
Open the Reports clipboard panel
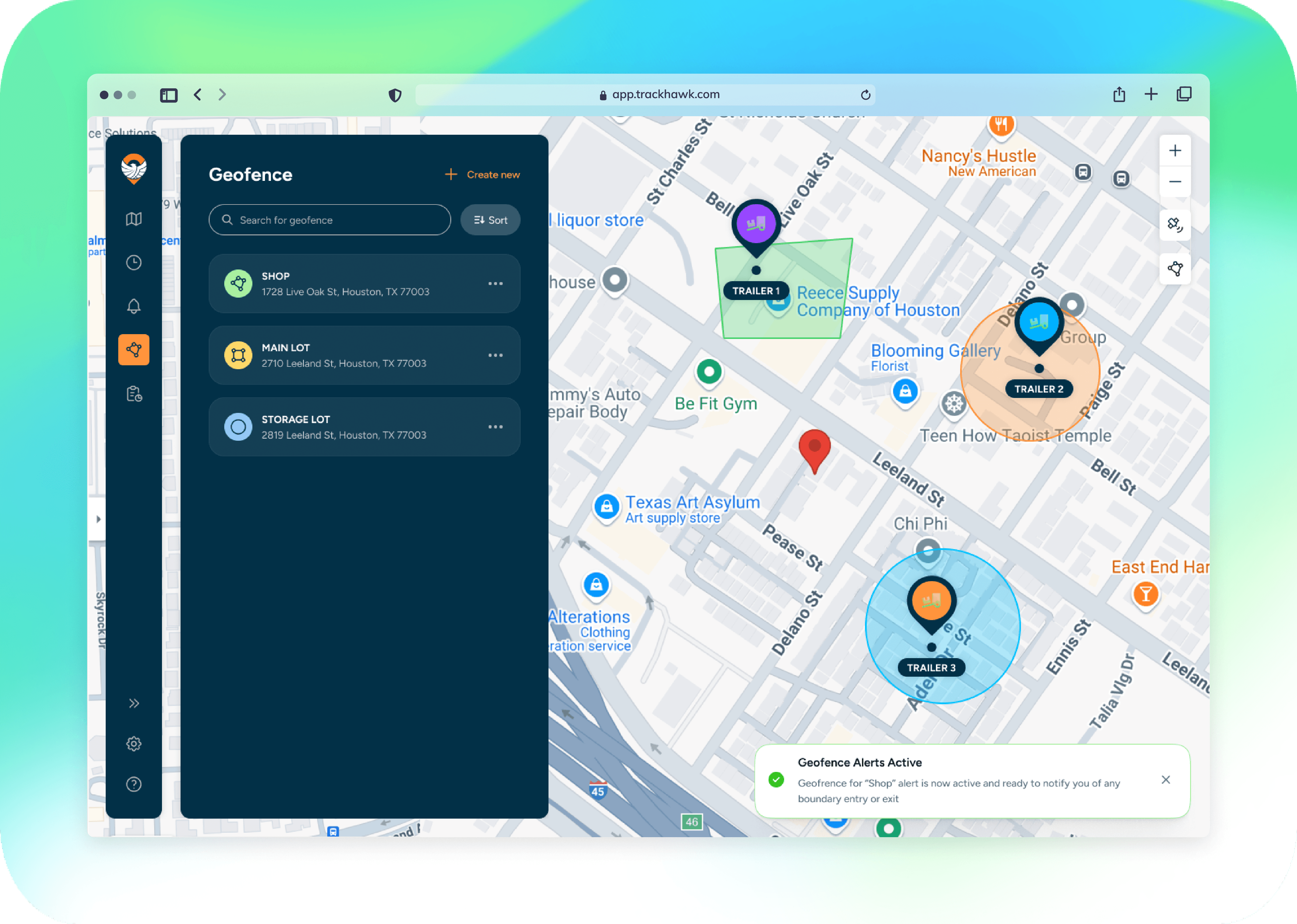(134, 394)
